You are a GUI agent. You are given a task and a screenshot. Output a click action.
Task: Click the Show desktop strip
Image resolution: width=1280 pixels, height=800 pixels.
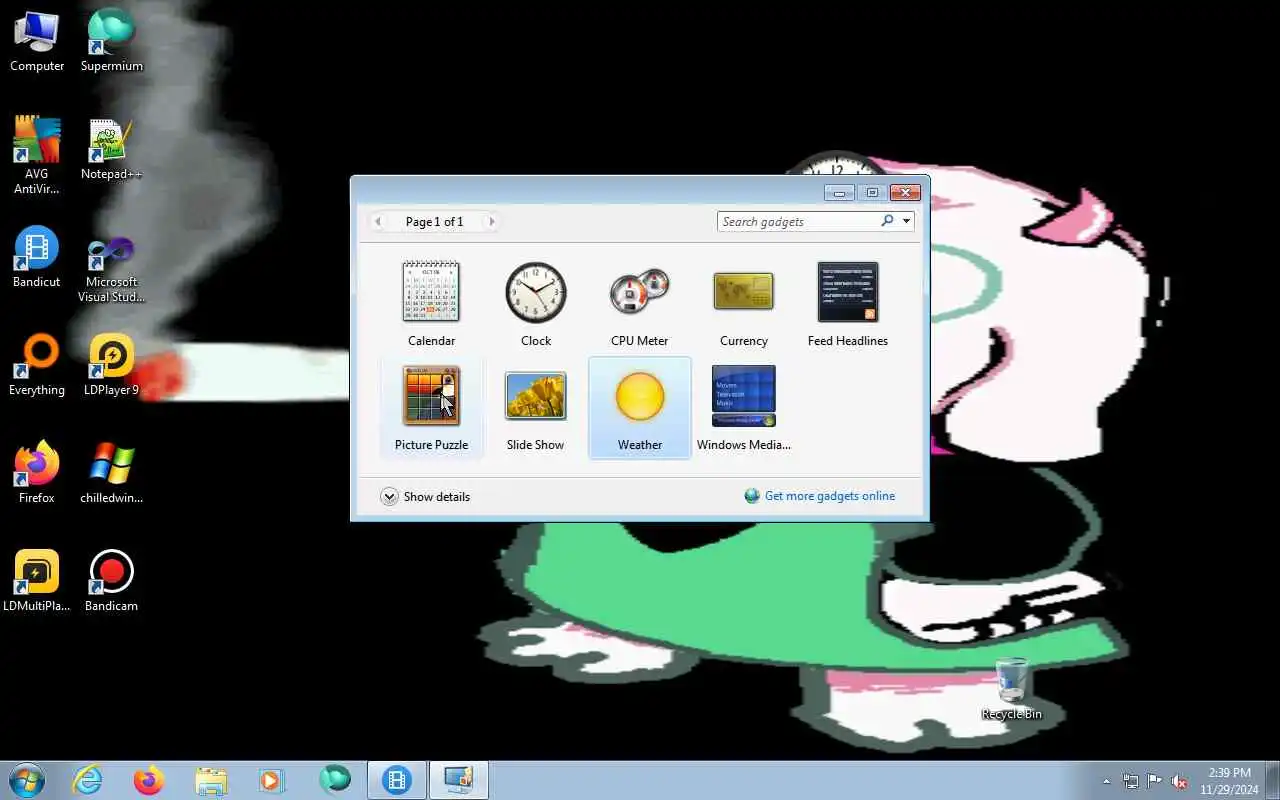[1272, 780]
